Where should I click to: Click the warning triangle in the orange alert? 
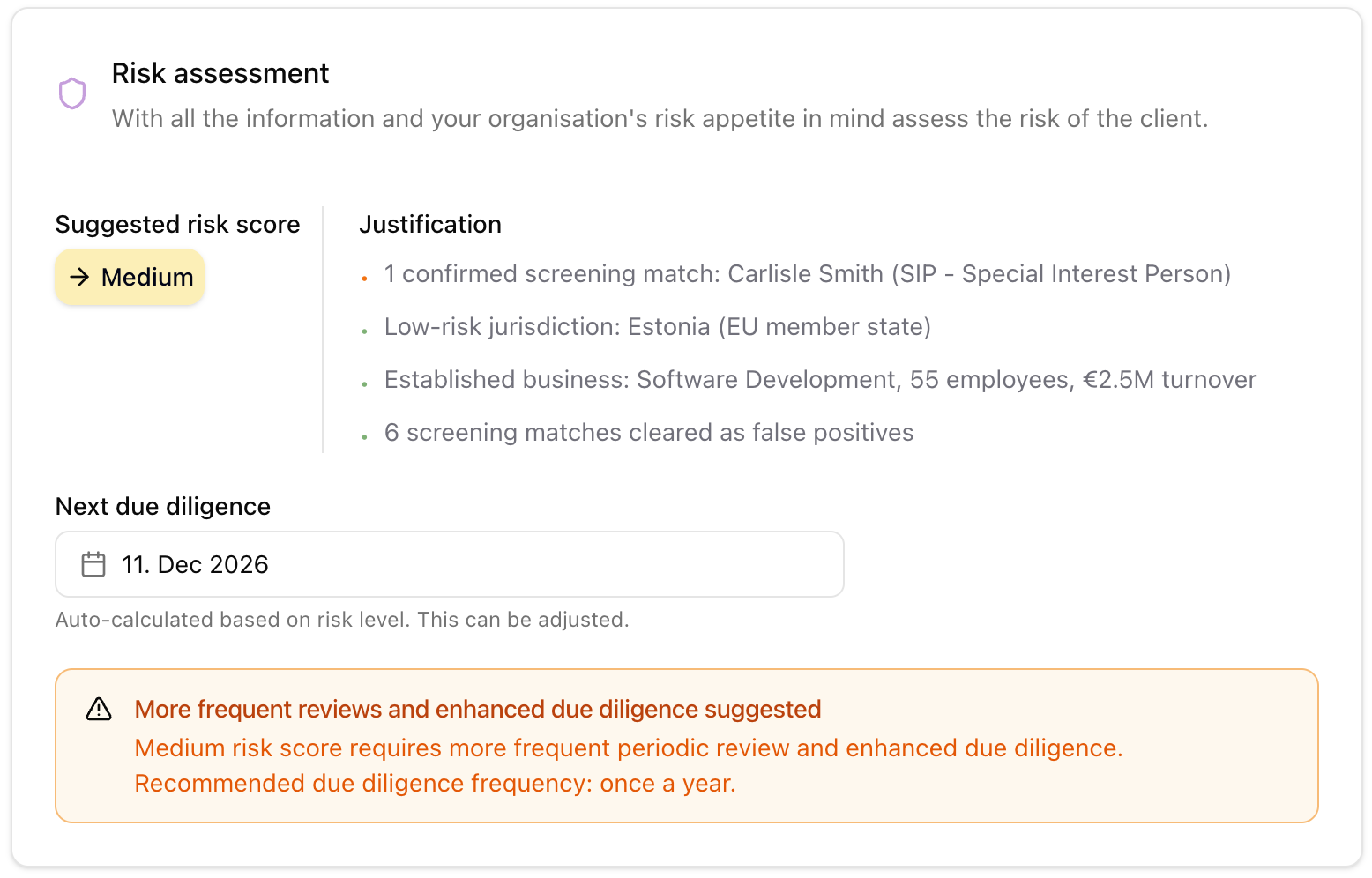(100, 708)
